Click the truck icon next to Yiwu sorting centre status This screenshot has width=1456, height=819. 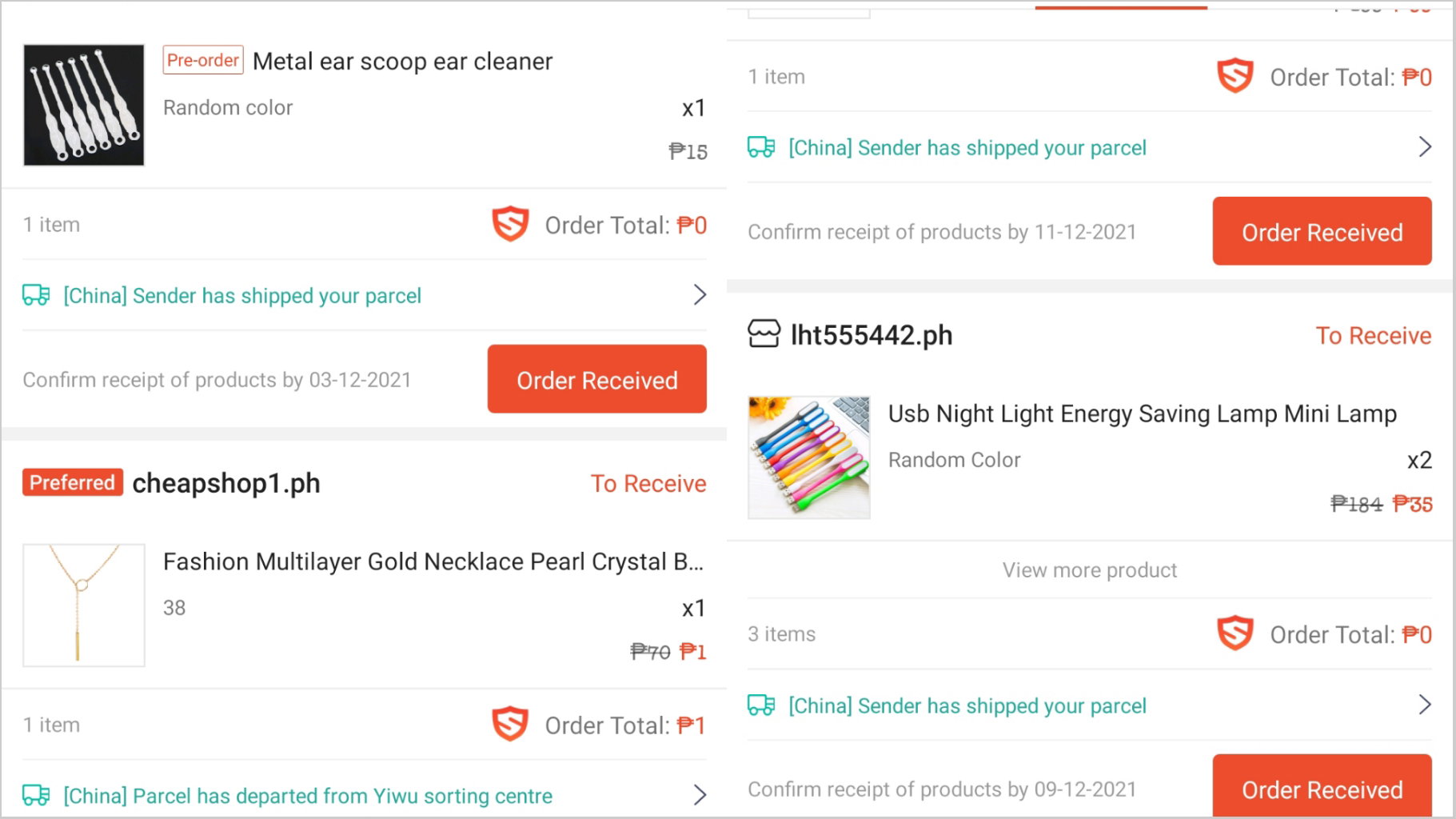[x=36, y=795]
